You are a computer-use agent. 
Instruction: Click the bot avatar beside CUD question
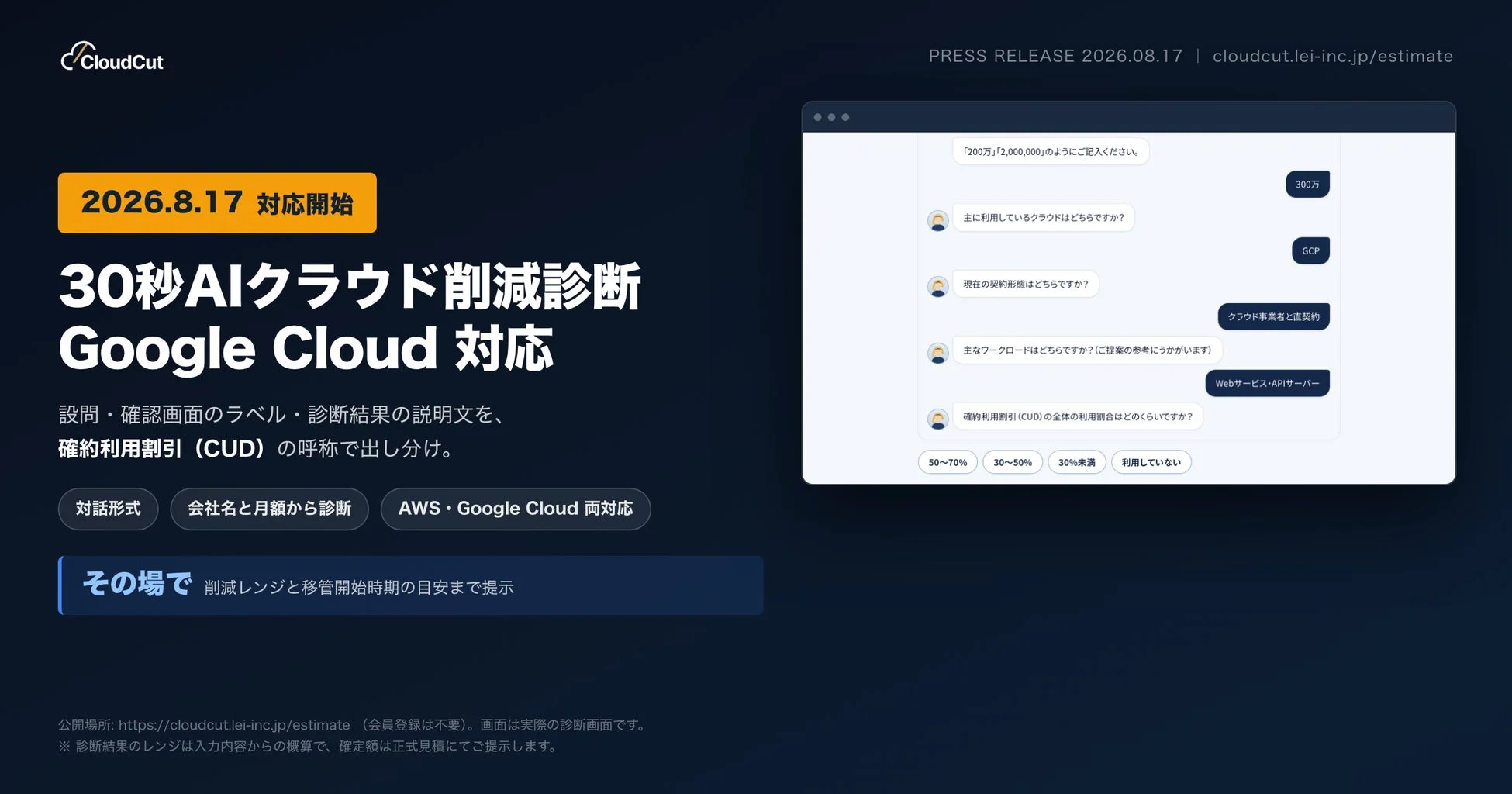tap(938, 419)
